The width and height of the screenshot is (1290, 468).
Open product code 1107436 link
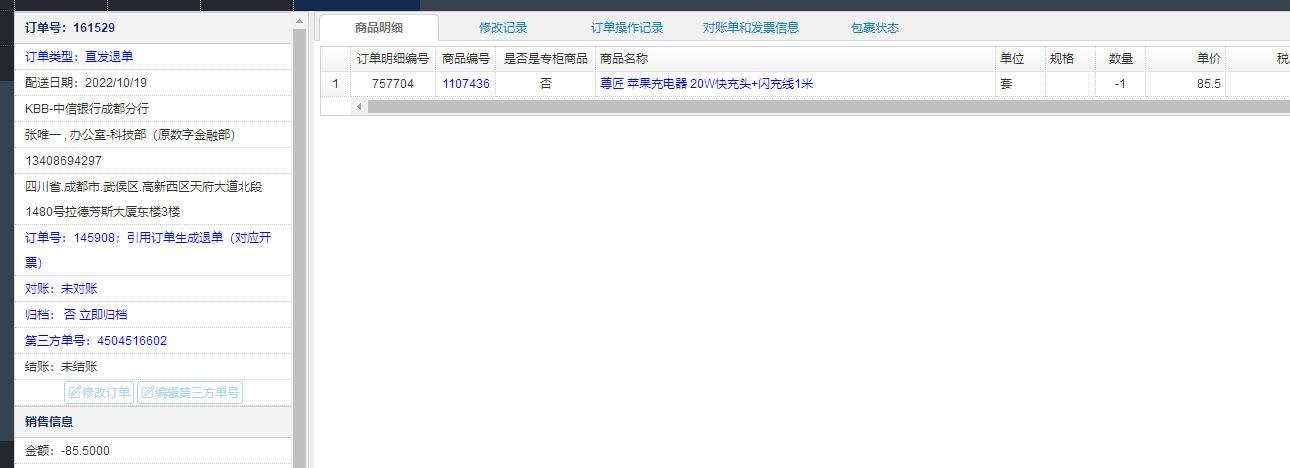[x=466, y=84]
